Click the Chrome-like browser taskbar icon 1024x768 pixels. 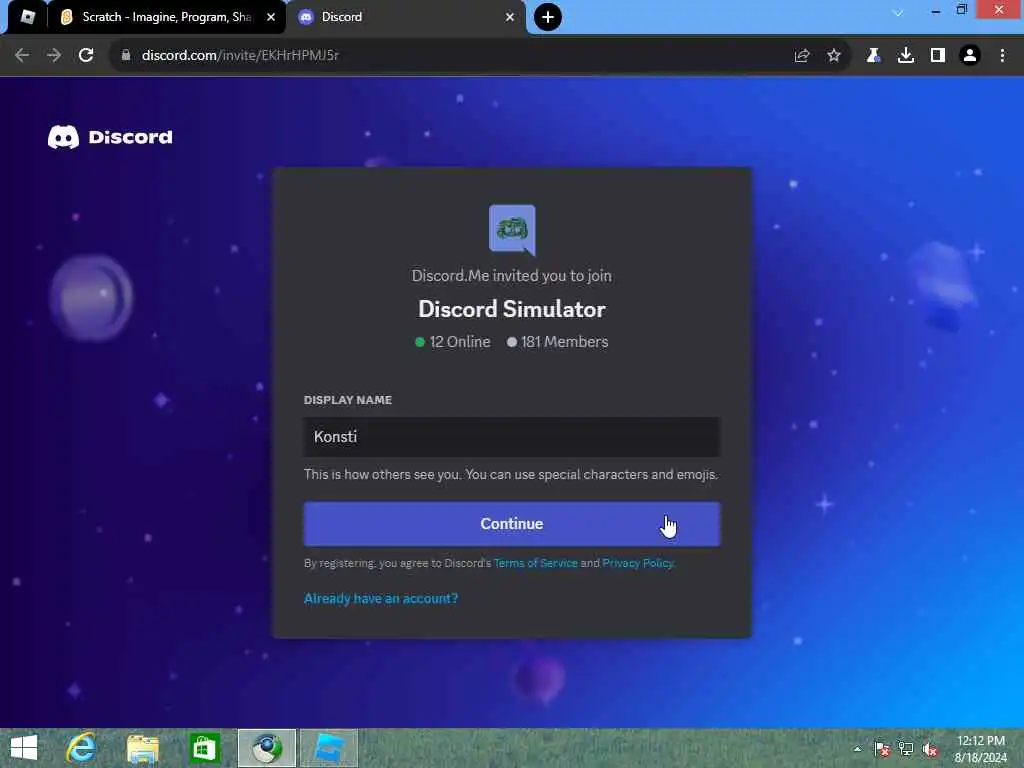coord(266,748)
